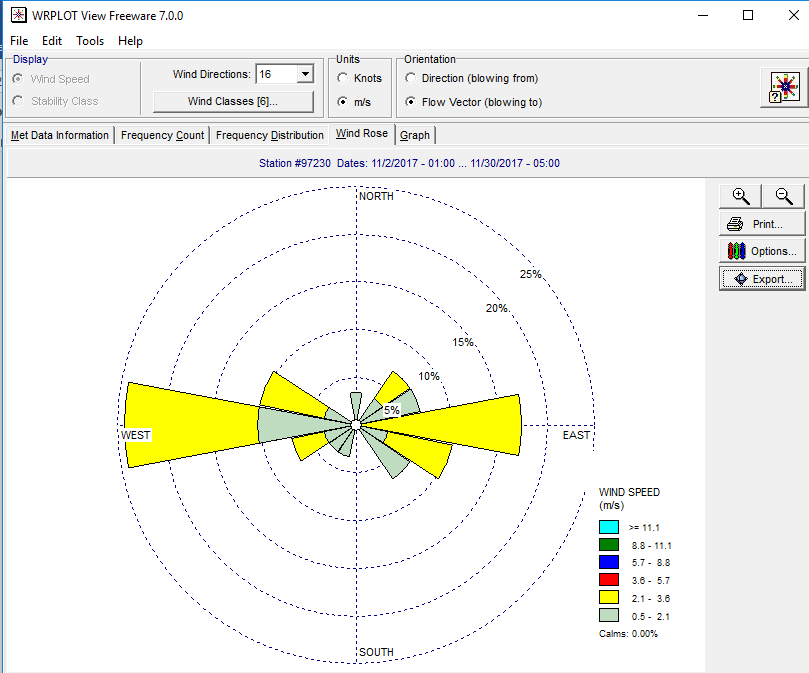Click the center of the wind rose plot
The image size is (809, 673).
coord(356,425)
